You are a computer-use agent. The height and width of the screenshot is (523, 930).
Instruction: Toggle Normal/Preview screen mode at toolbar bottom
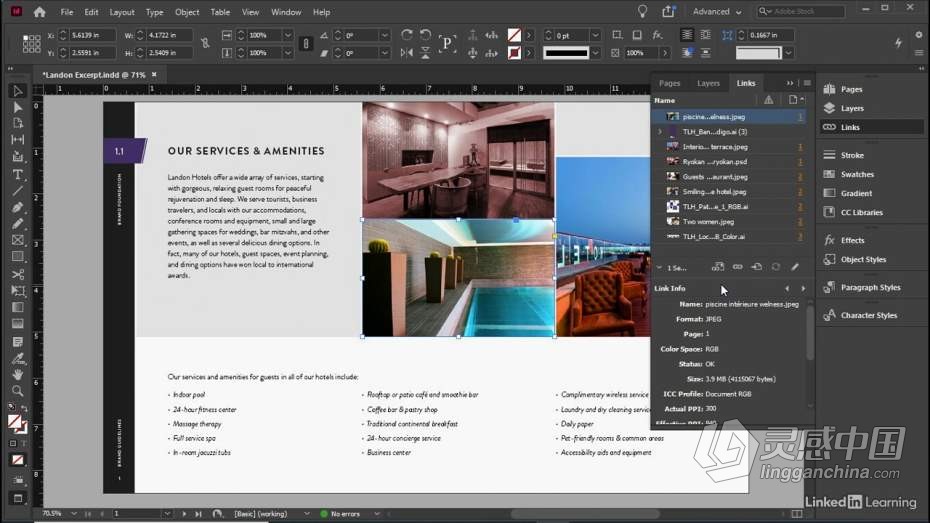(17, 499)
